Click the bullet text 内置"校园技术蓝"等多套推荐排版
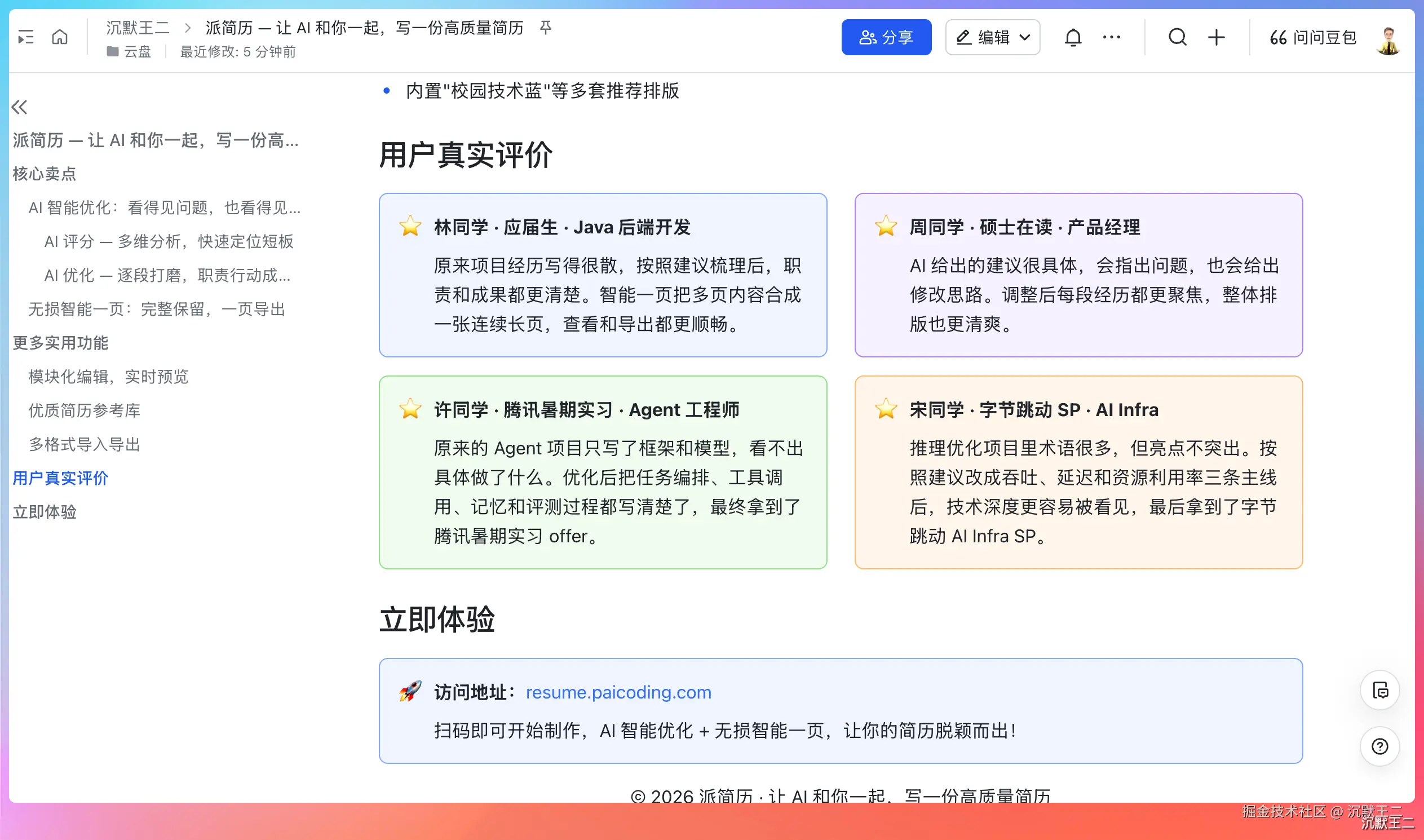Screen dimensions: 1424x840 (543, 91)
